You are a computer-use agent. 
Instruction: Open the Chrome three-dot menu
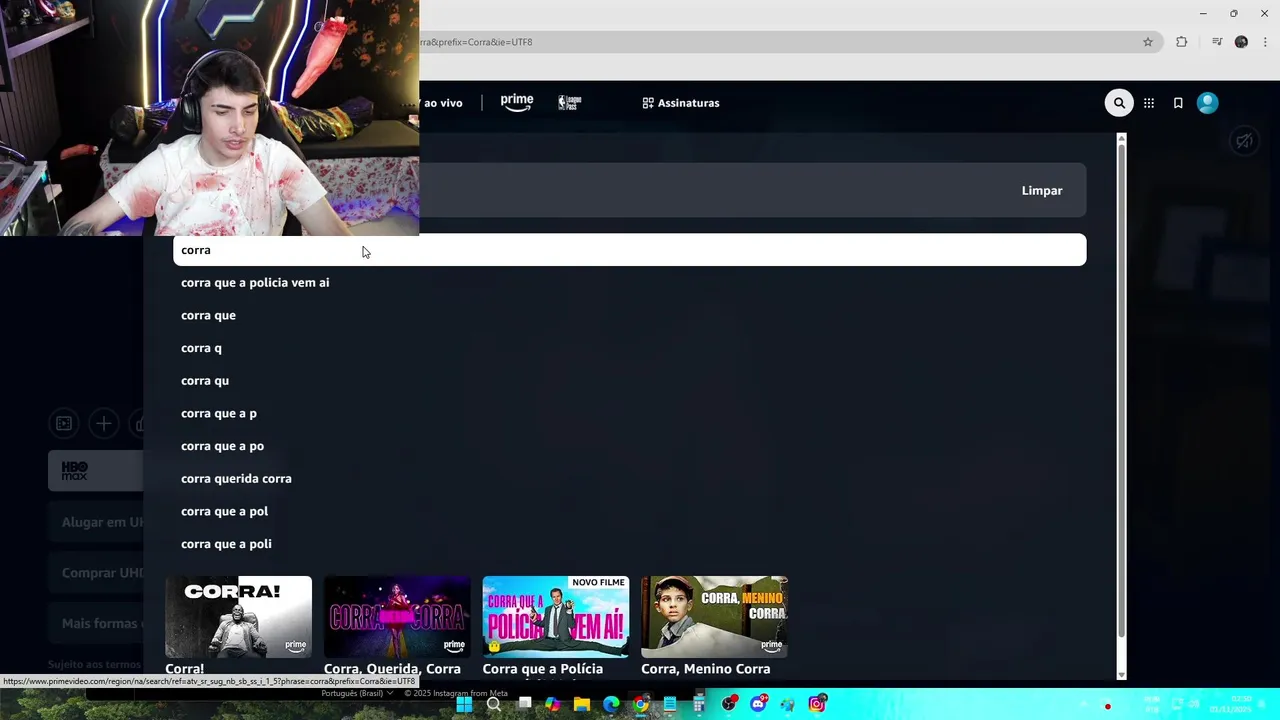1265,42
